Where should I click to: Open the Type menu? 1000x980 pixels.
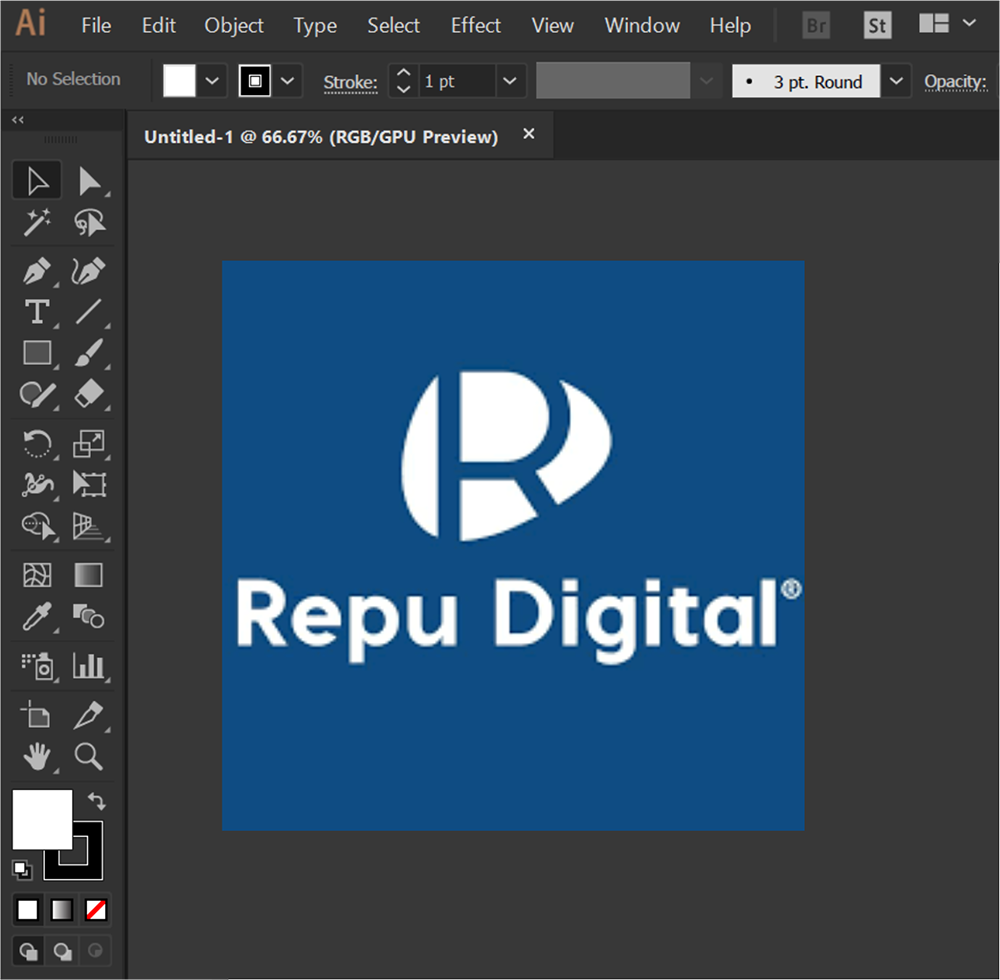[x=315, y=26]
